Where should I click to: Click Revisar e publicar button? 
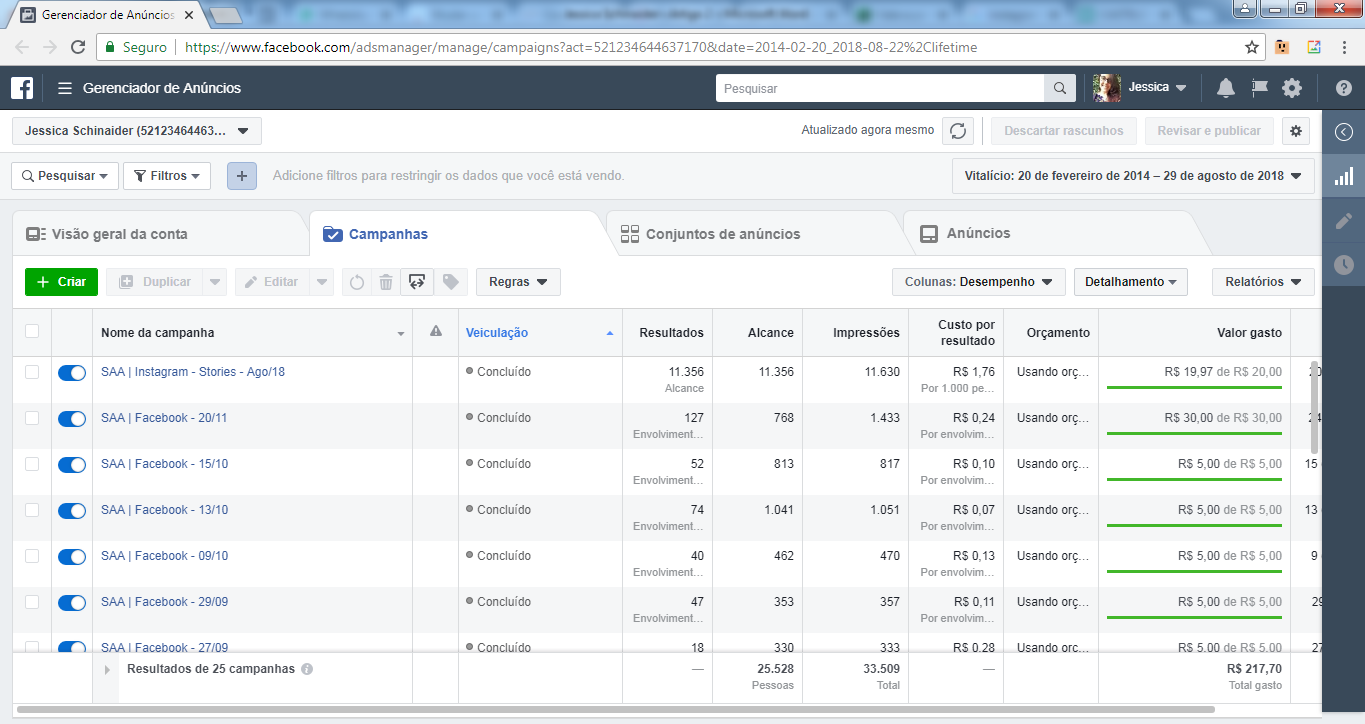pos(1209,131)
